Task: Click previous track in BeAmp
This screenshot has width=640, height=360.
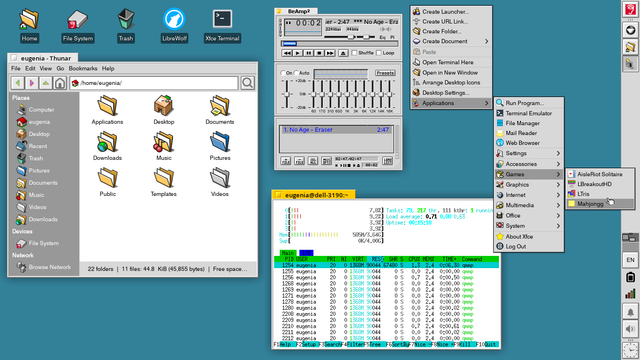Action: pyautogui.click(x=287, y=53)
